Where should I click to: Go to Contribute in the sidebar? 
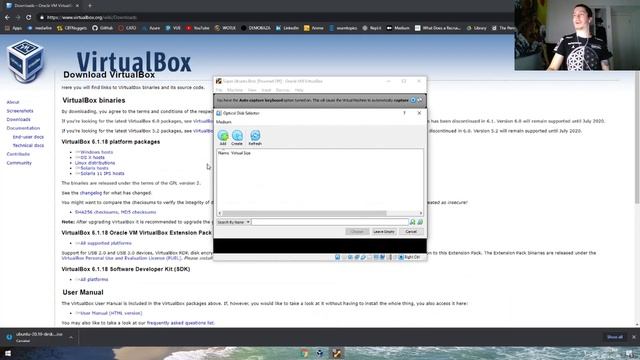click(x=18, y=154)
